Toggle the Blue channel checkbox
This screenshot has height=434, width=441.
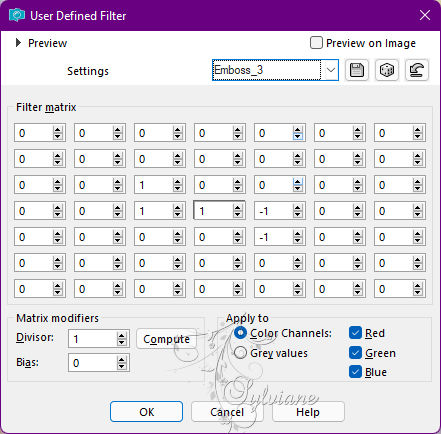(355, 372)
